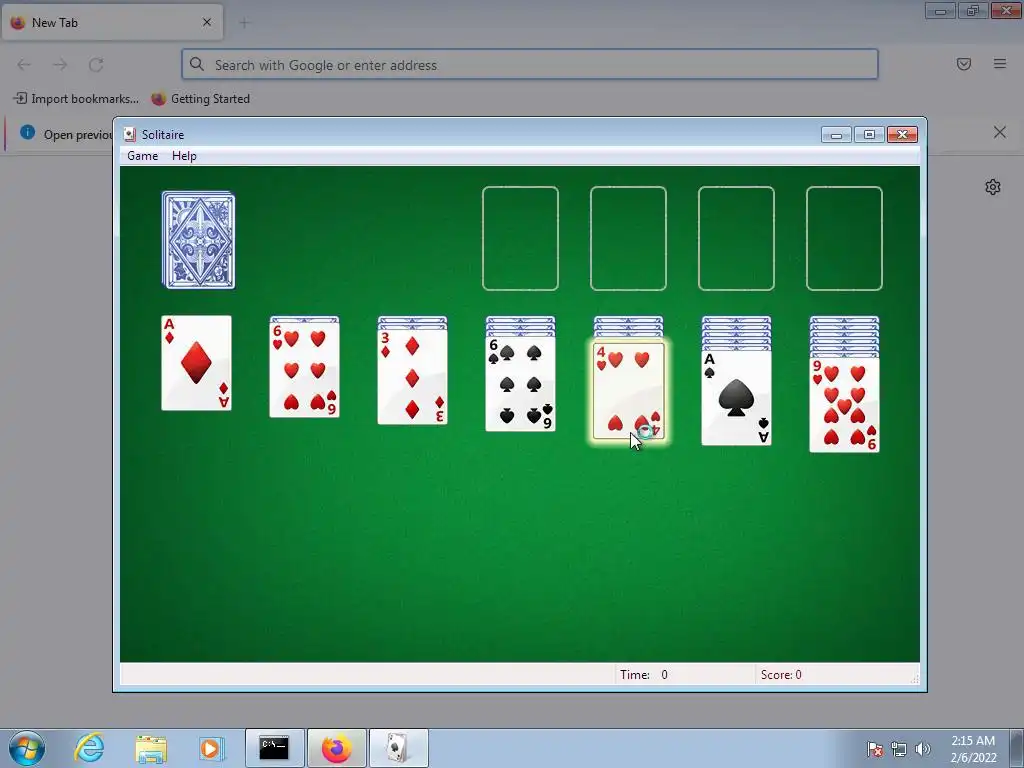
Task: Open volume control in system tray
Action: [923, 749]
